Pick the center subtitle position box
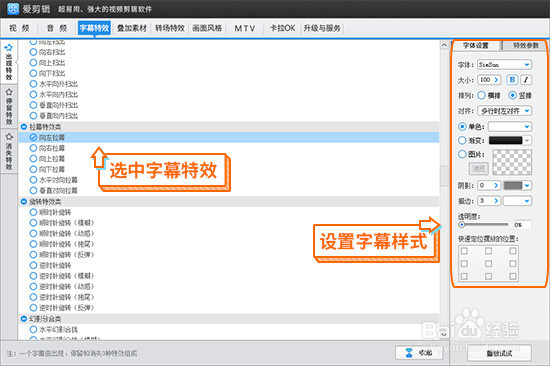 (x=488, y=264)
